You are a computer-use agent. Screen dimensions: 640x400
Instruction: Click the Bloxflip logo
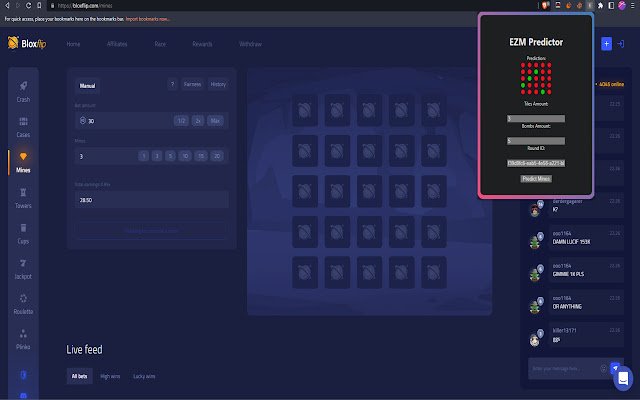(x=27, y=43)
